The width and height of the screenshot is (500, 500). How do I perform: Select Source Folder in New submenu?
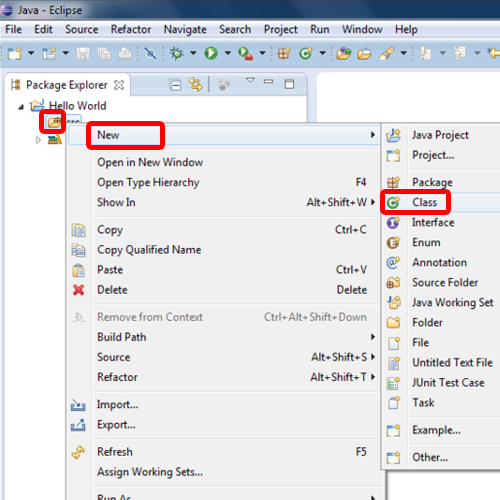pyautogui.click(x=442, y=282)
